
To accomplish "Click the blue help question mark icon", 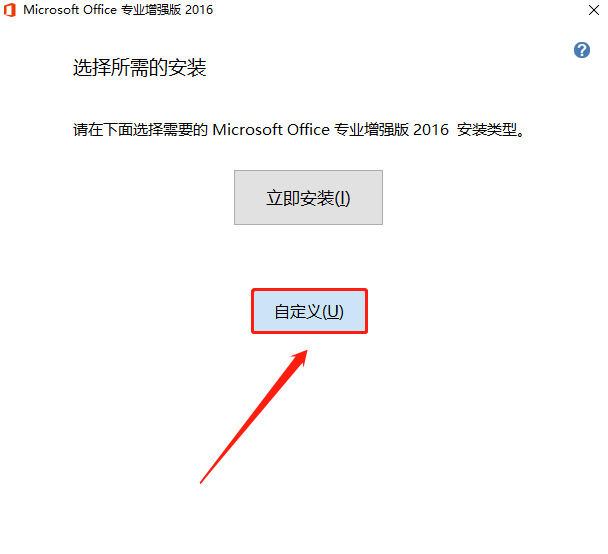I will 582,50.
